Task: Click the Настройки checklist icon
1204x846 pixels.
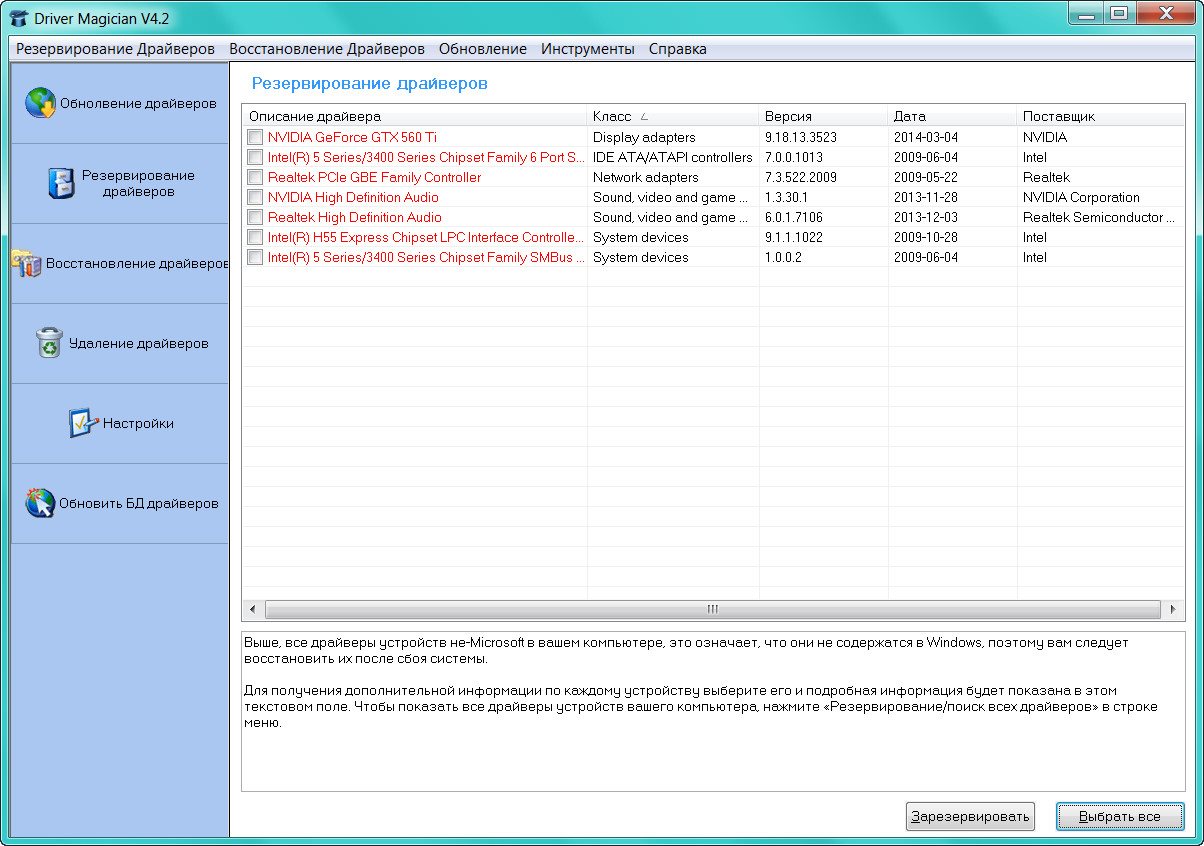Action: 82,423
